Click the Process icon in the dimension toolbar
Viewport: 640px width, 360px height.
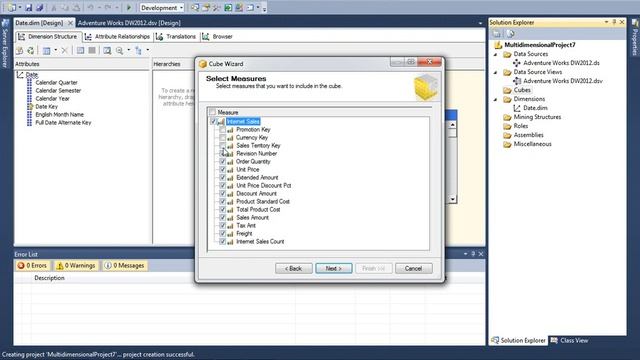point(19,51)
